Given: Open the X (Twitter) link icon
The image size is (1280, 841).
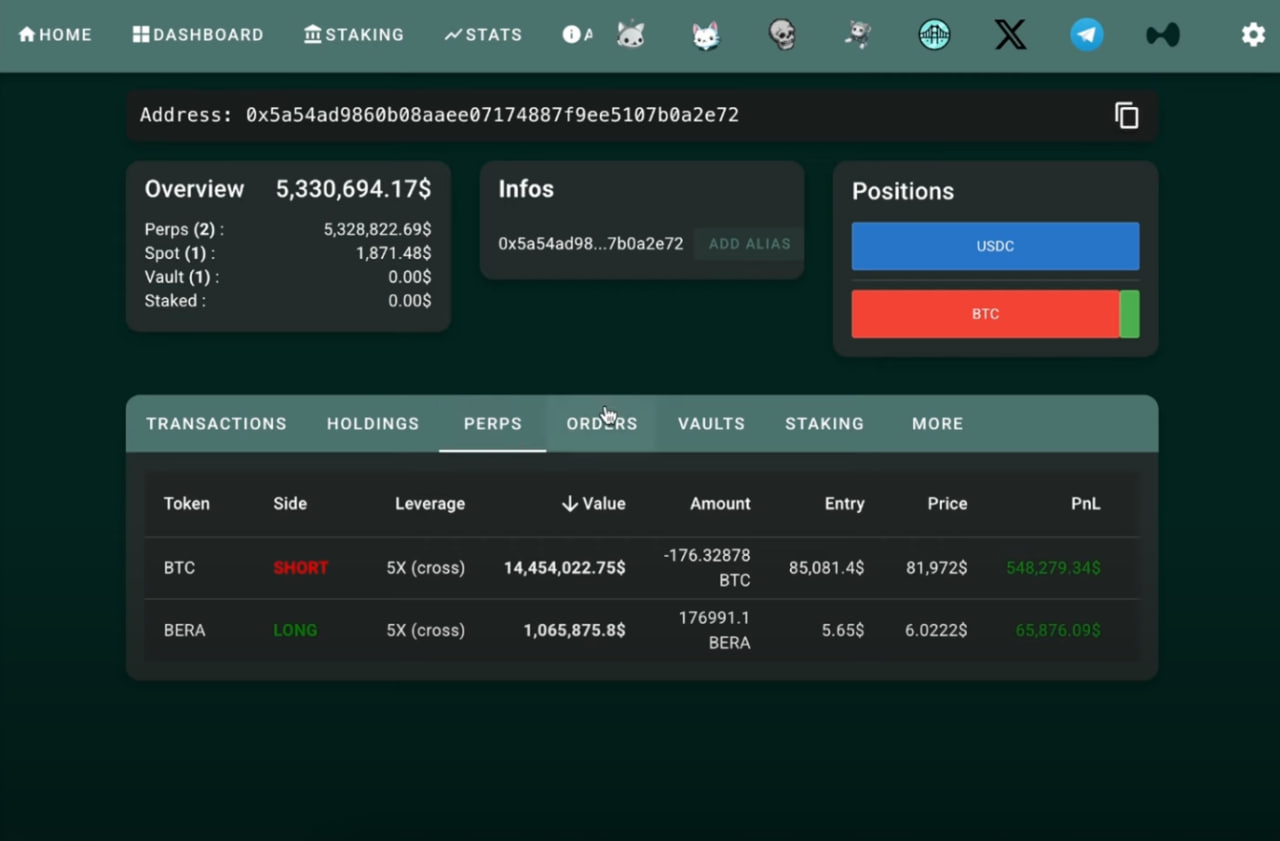Looking at the screenshot, I should 1010,35.
